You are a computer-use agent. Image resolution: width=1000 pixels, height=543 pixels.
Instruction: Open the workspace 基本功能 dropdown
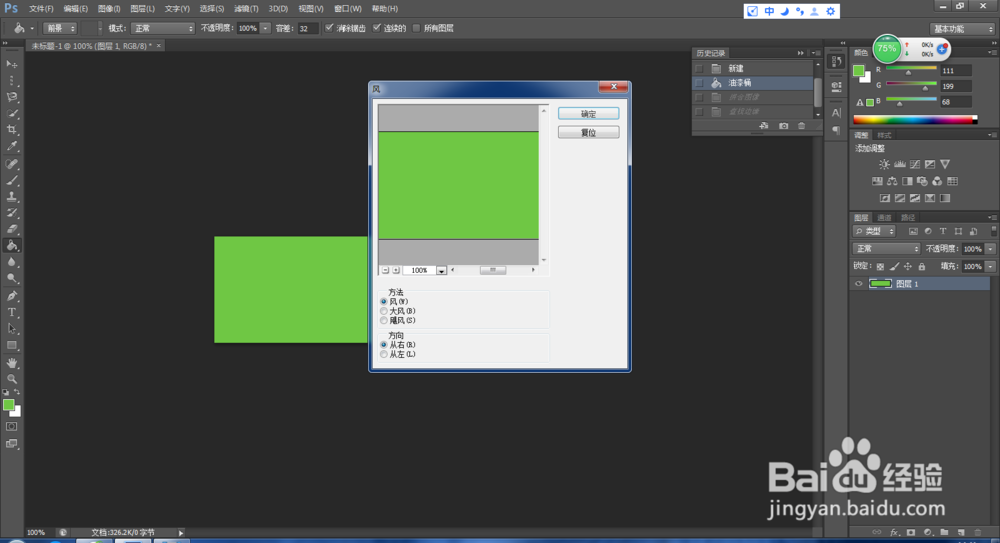tap(962, 29)
